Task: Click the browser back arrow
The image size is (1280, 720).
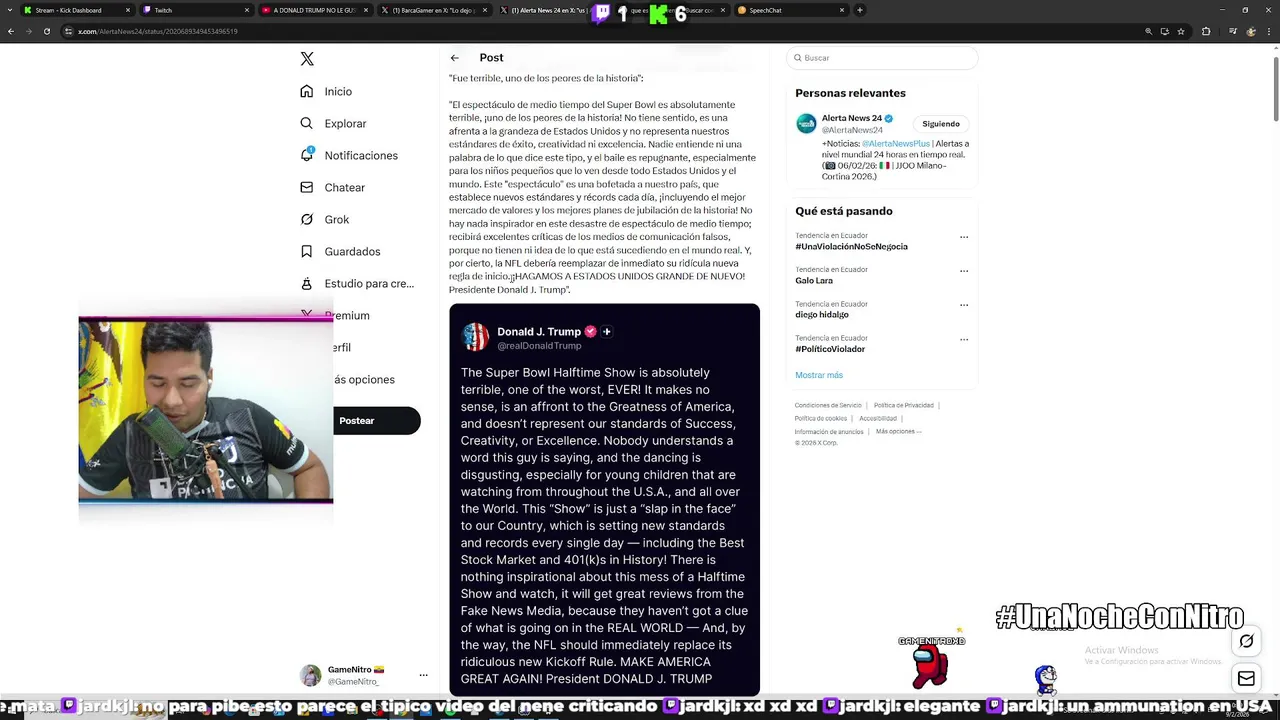Action: 11,31
